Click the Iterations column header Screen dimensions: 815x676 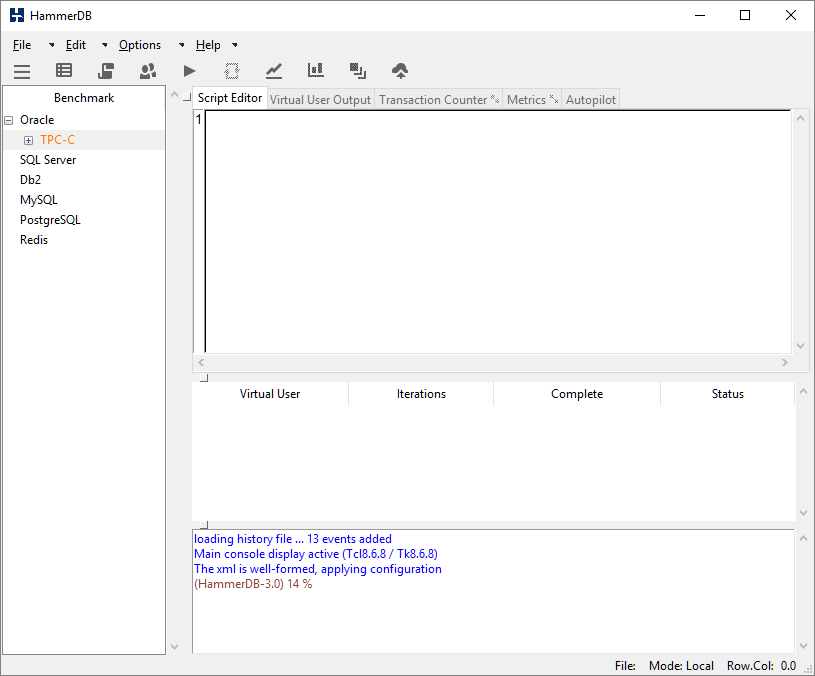[x=421, y=394]
